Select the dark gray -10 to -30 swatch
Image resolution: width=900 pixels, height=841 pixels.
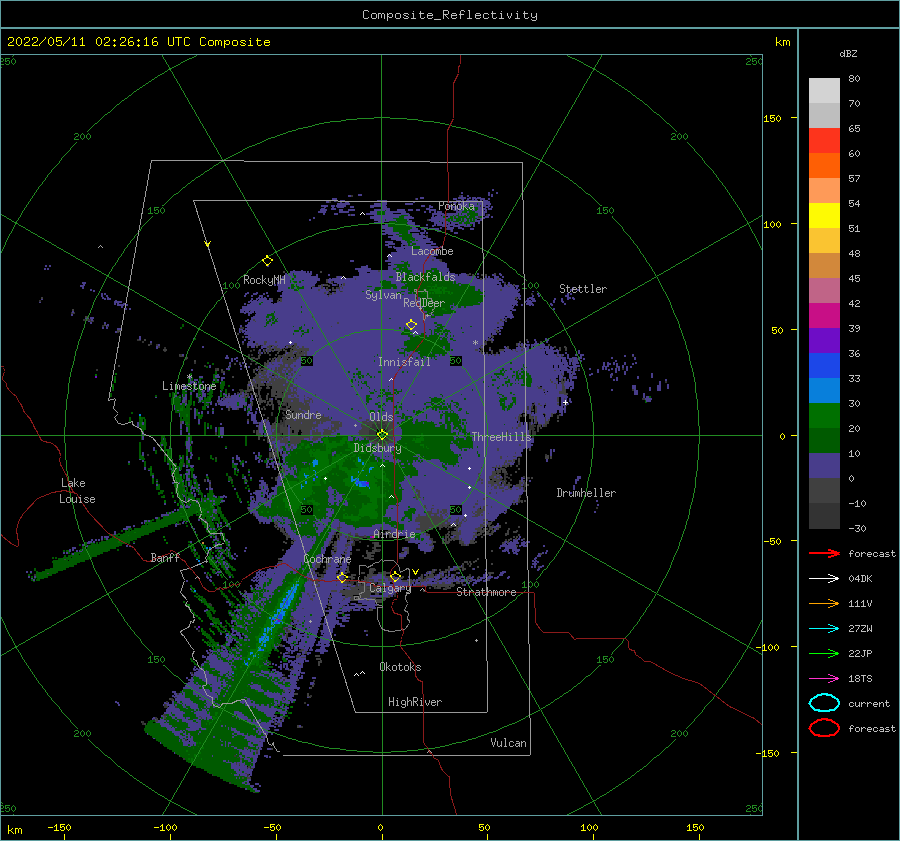pos(824,516)
